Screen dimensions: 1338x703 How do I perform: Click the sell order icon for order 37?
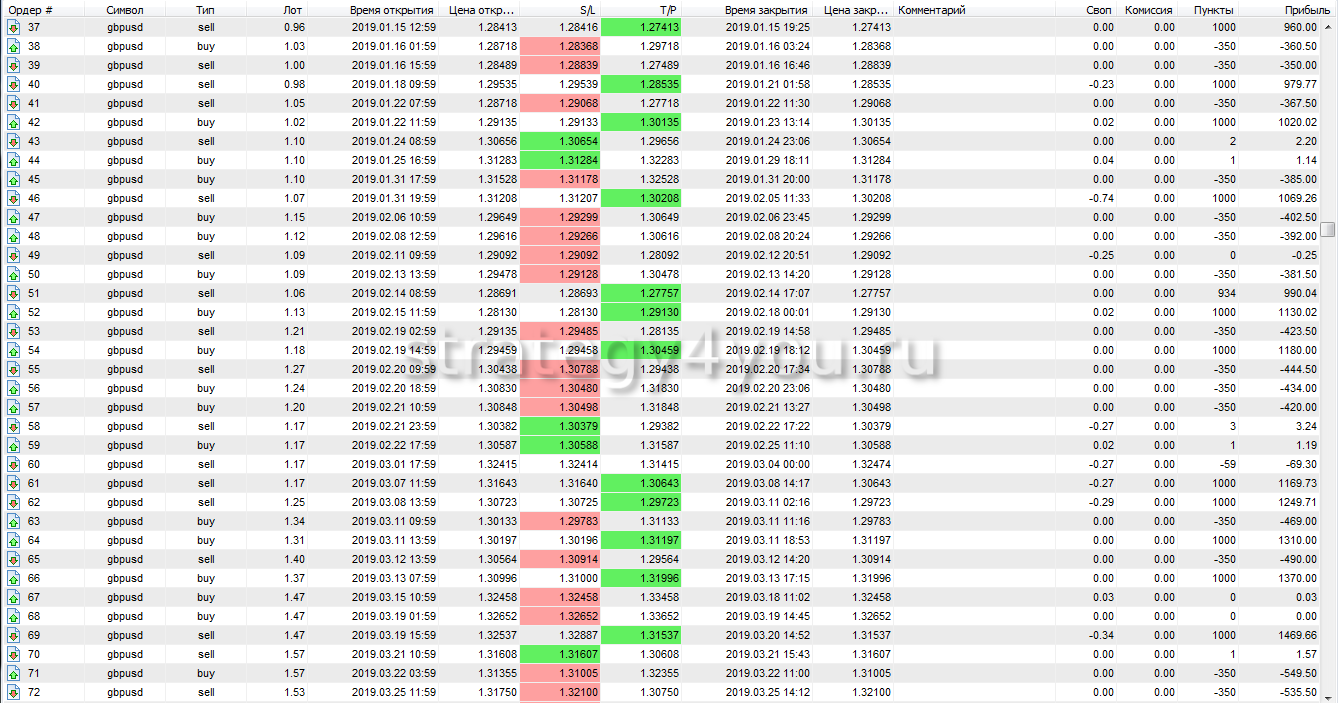(x=13, y=28)
